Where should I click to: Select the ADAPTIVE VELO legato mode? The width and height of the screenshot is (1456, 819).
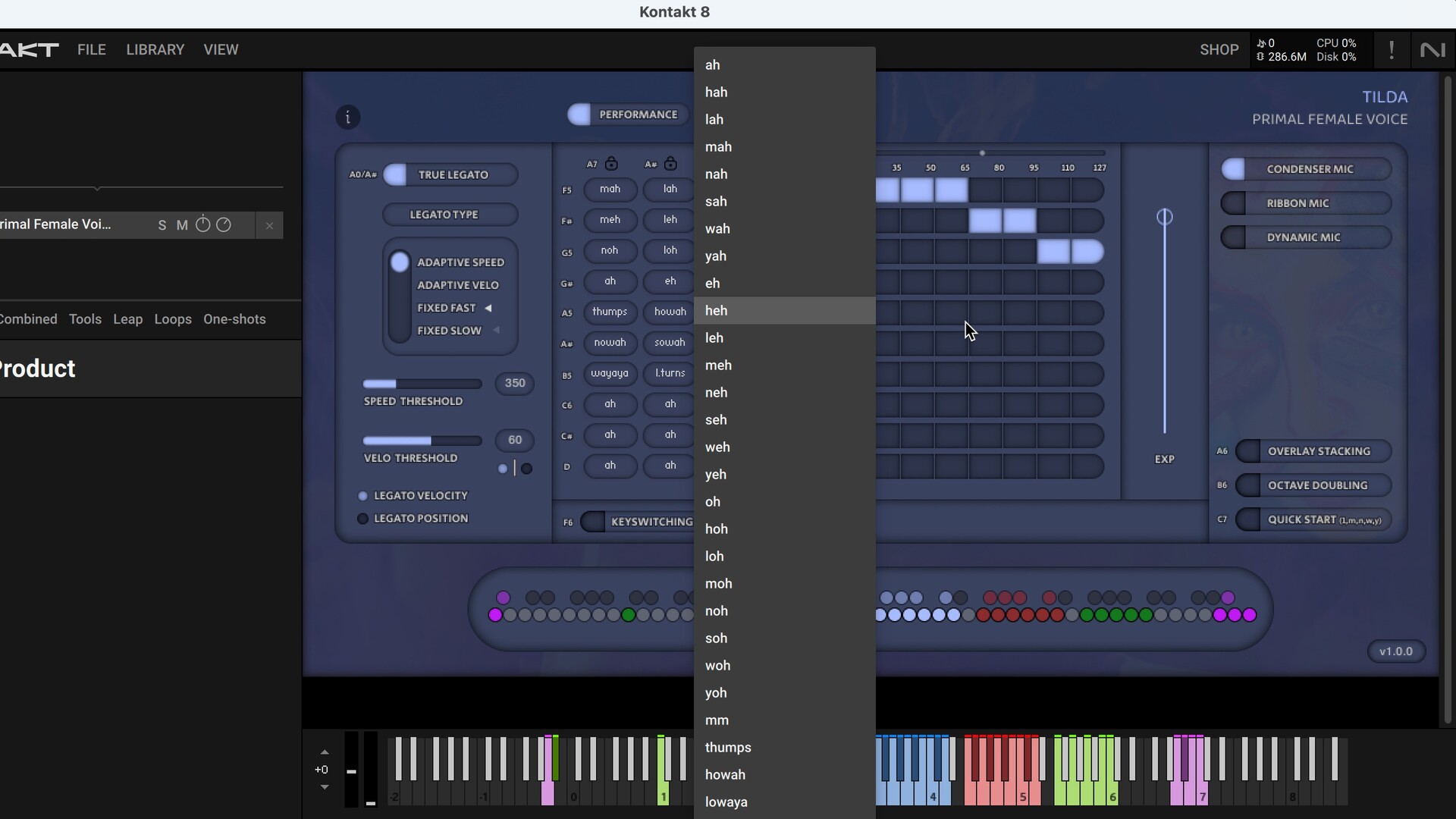458,285
